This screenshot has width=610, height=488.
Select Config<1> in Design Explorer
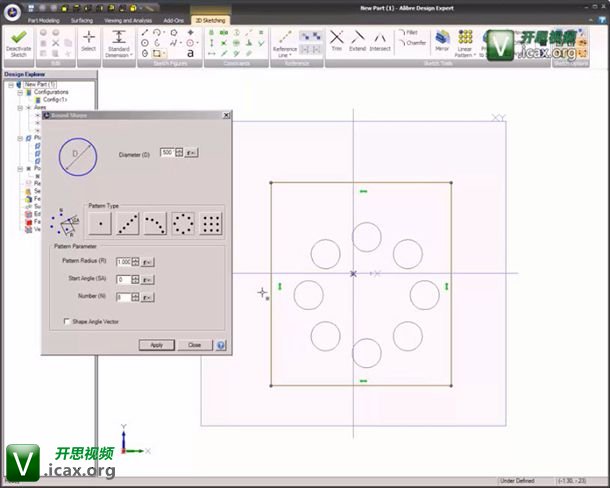point(55,100)
